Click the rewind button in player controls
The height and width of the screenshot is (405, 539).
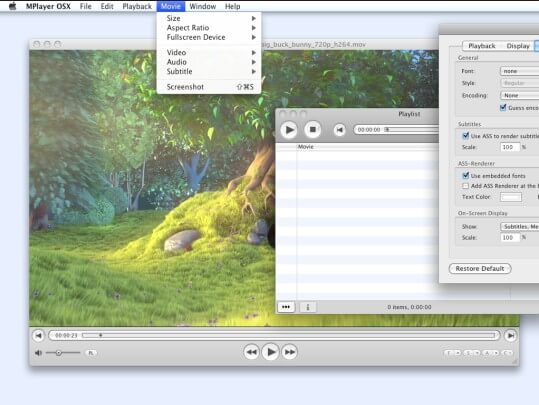pos(251,352)
